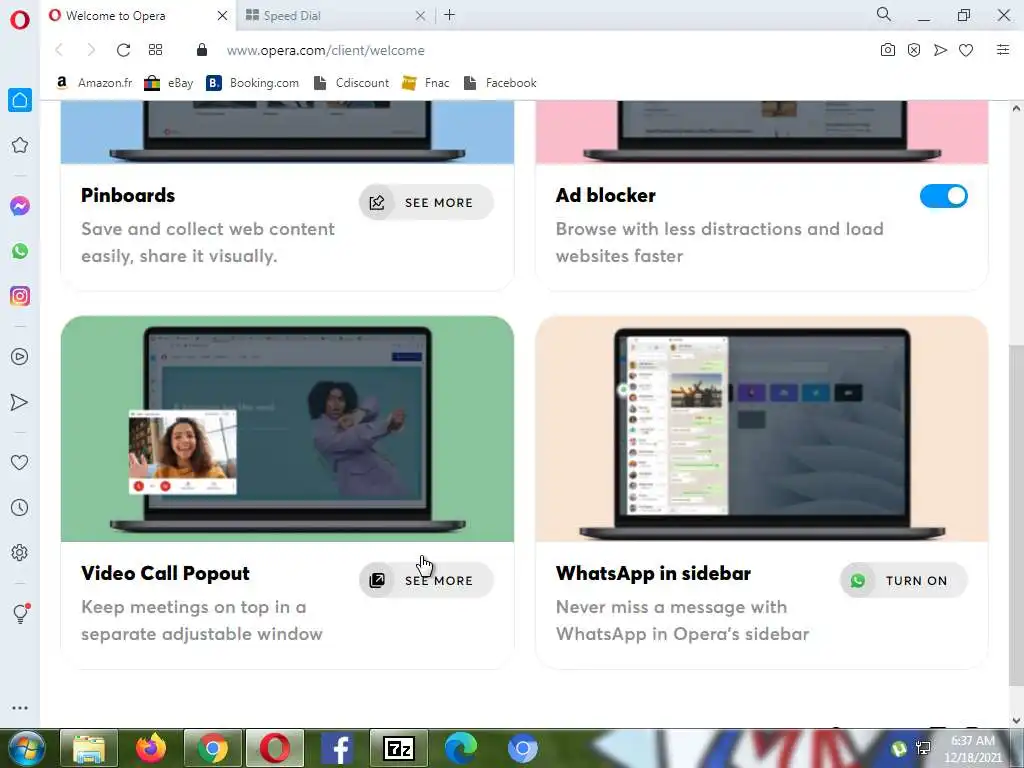This screenshot has height=768, width=1024.
Task: Launch Google Chrome from the taskbar
Action: (x=213, y=748)
